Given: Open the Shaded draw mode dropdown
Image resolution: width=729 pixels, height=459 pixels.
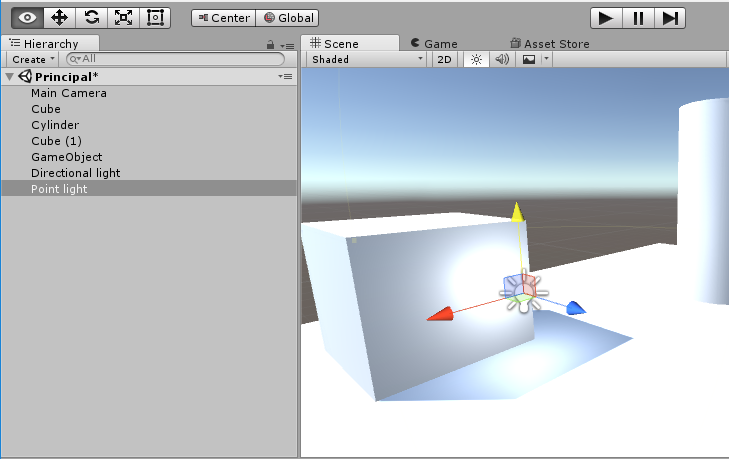Looking at the screenshot, I should [367, 60].
